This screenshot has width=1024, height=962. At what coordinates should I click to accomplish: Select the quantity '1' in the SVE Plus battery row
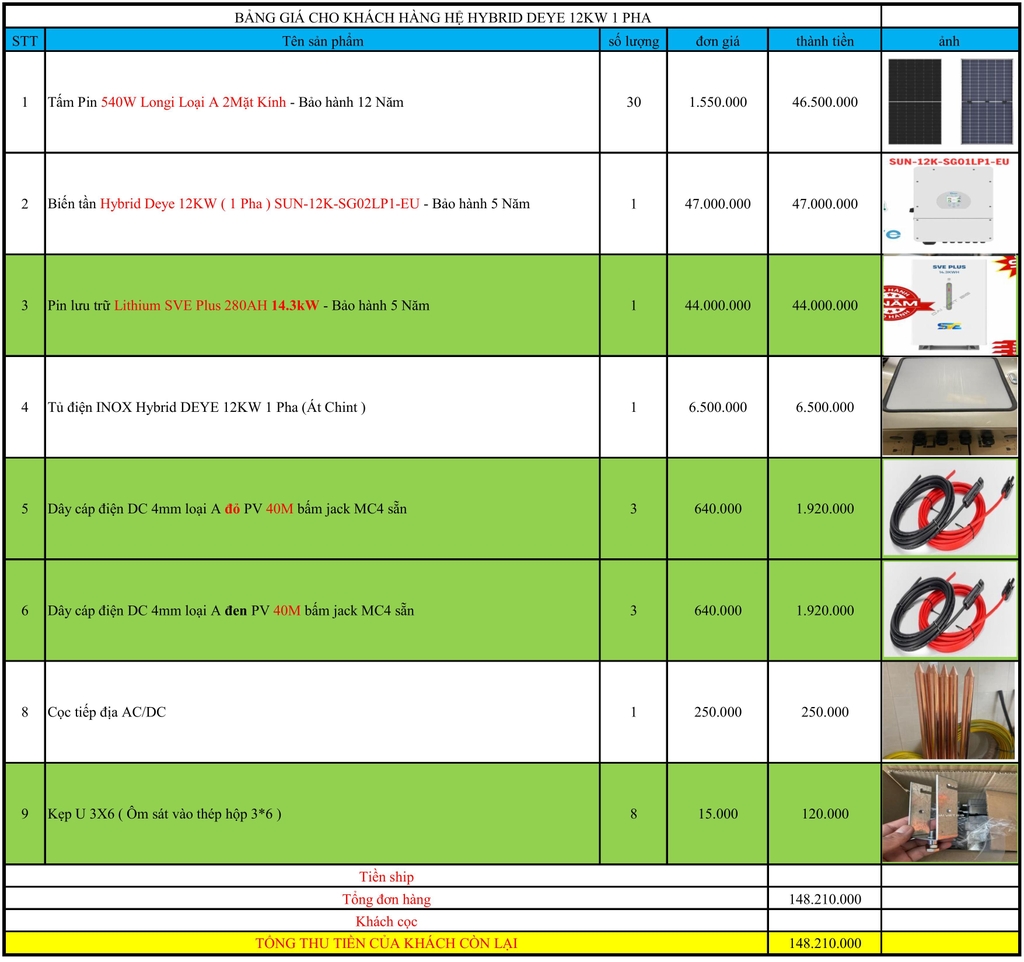click(x=633, y=305)
